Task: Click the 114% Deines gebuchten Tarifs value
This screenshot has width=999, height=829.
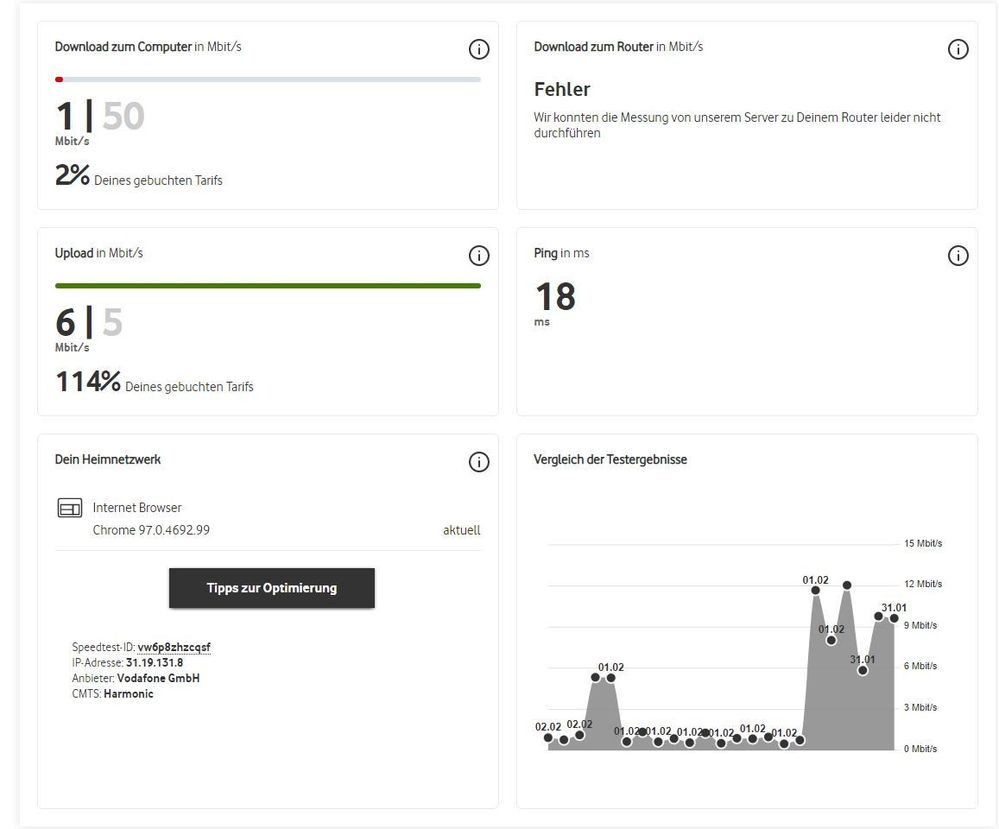Action: pyautogui.click(x=154, y=382)
